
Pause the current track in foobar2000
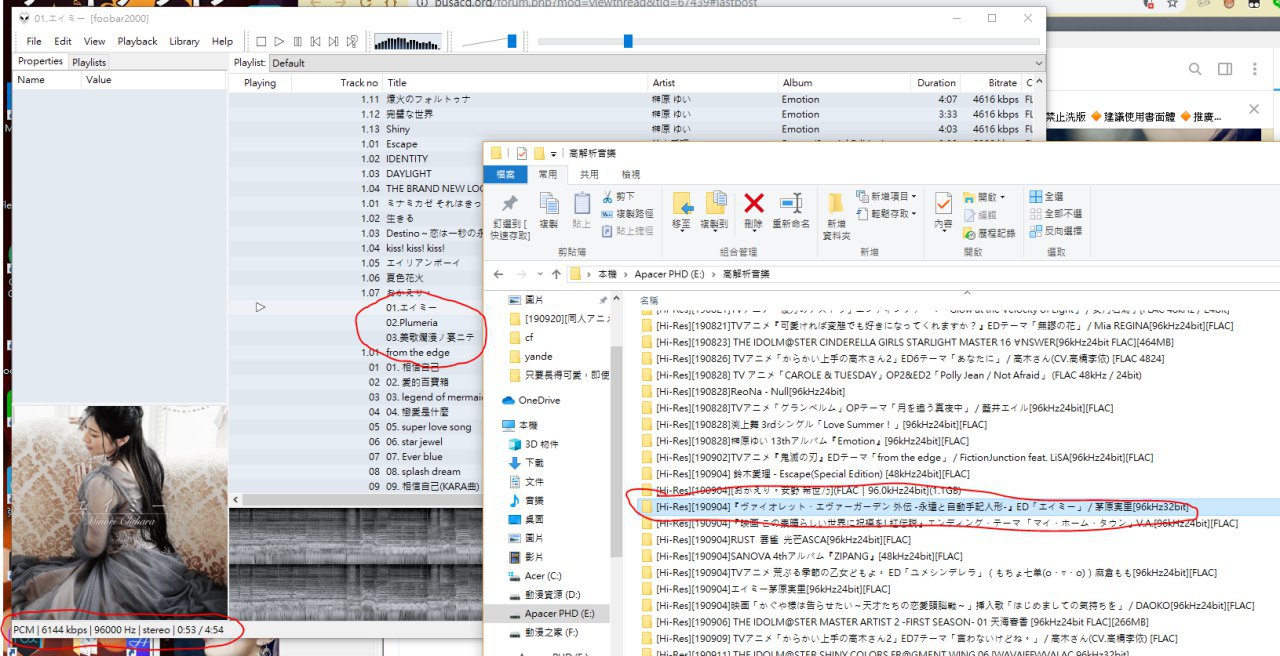297,42
